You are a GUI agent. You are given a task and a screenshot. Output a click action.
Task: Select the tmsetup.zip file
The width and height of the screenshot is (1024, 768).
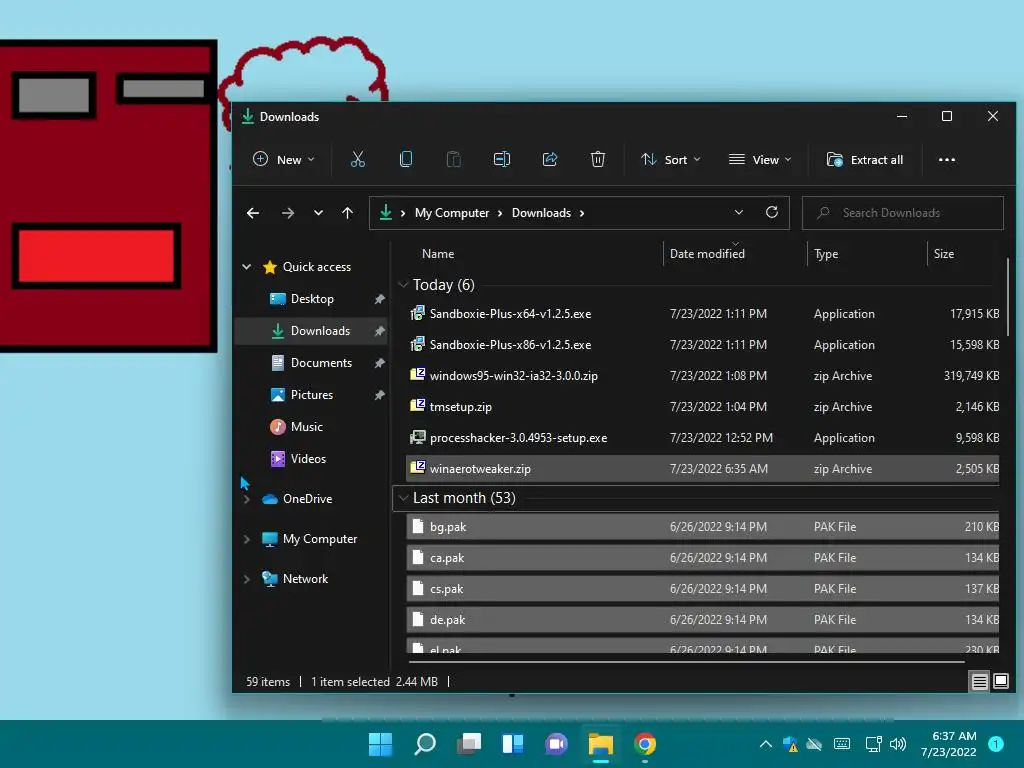(x=703, y=407)
